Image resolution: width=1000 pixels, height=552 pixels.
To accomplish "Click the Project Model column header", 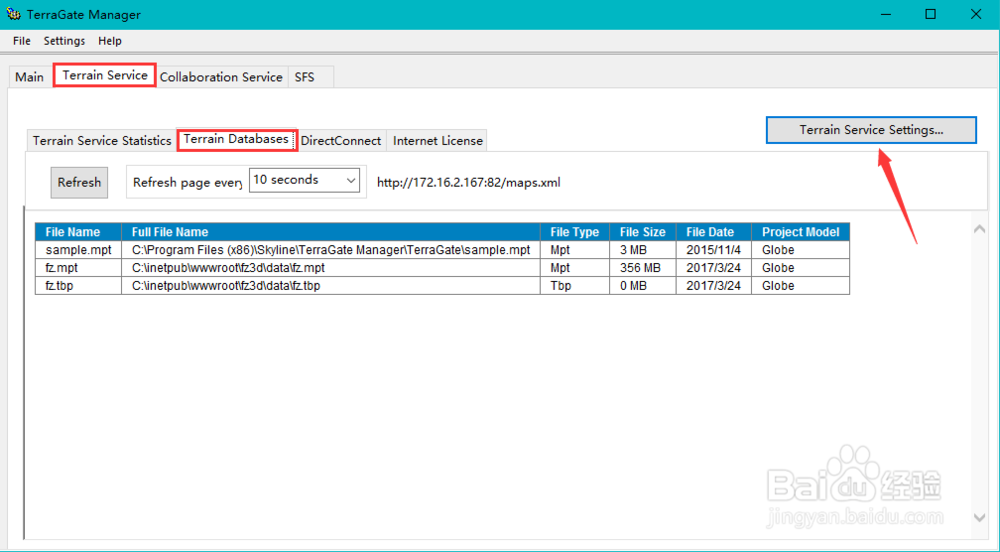I will point(800,232).
